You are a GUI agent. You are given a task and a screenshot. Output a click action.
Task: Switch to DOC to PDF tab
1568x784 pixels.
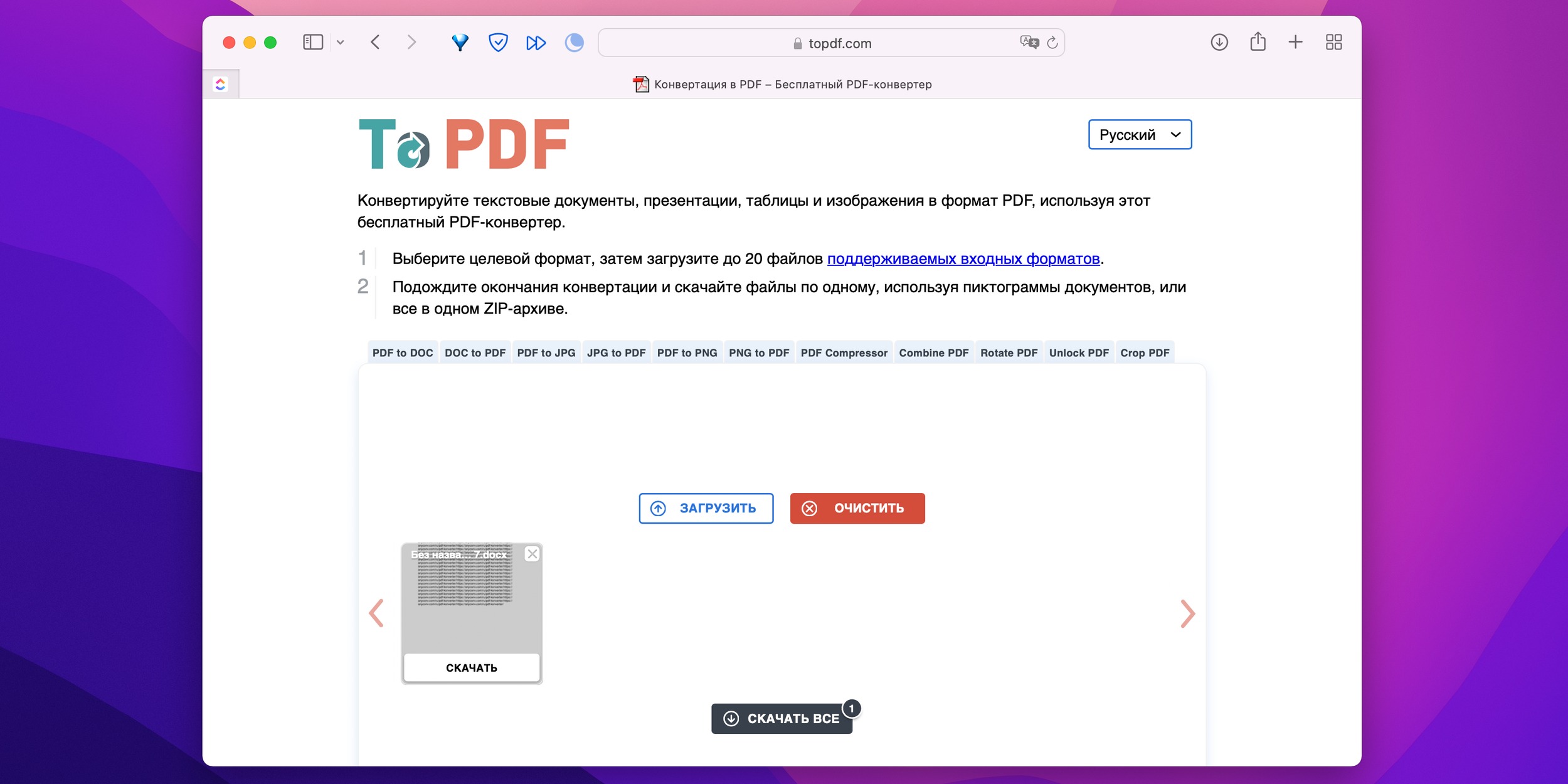pos(475,352)
